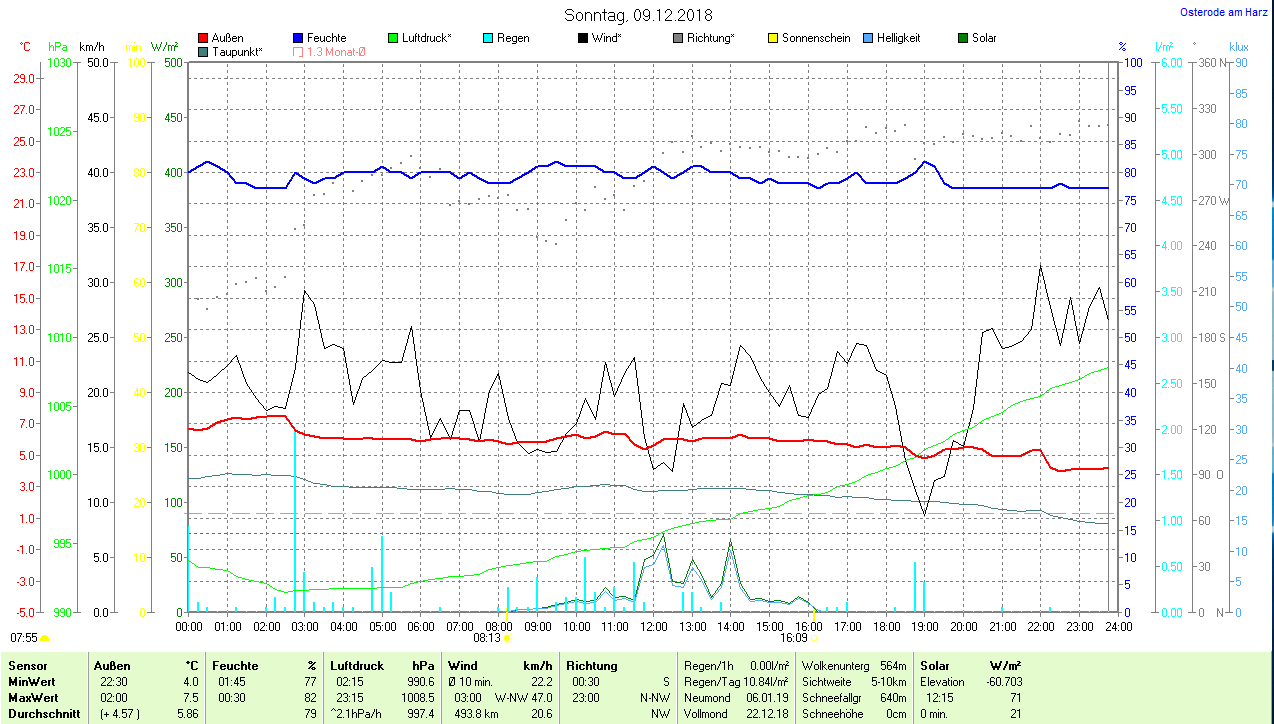Click the dark green Solar legend square
1274x724 pixels.
pyautogui.click(x=963, y=38)
